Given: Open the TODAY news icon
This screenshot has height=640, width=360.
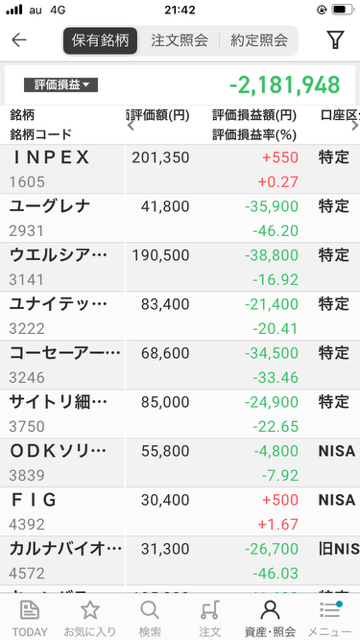Looking at the screenshot, I should [29, 611].
